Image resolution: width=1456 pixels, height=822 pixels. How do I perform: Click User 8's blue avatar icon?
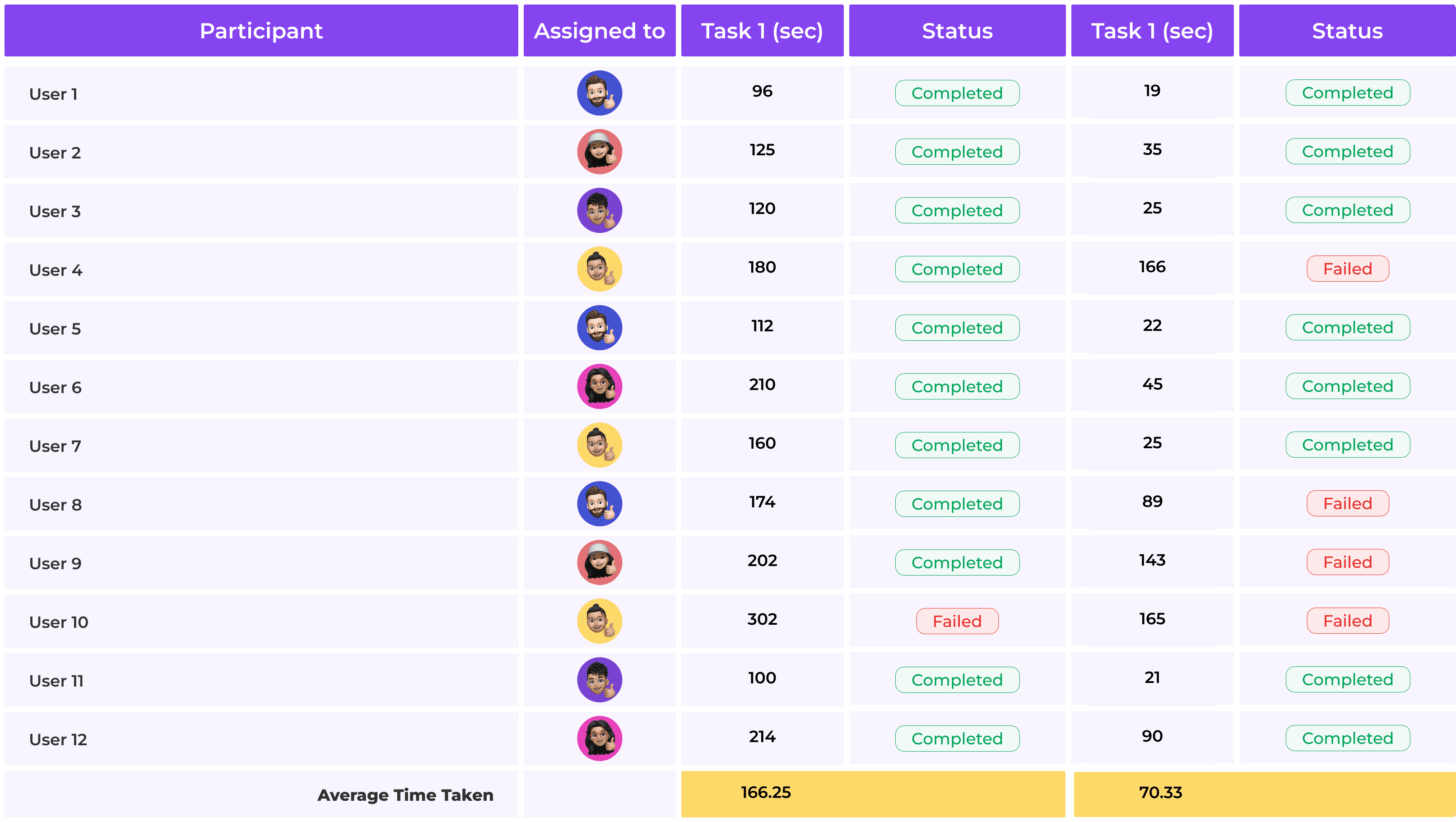click(599, 504)
